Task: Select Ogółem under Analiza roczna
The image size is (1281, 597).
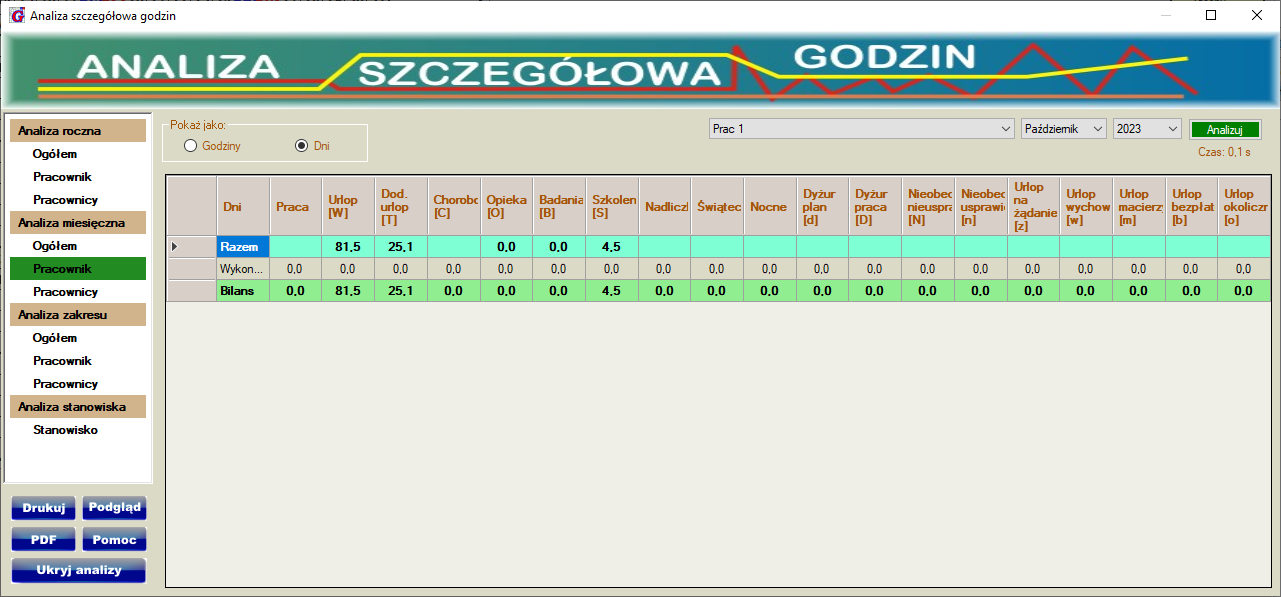Action: [x=55, y=154]
